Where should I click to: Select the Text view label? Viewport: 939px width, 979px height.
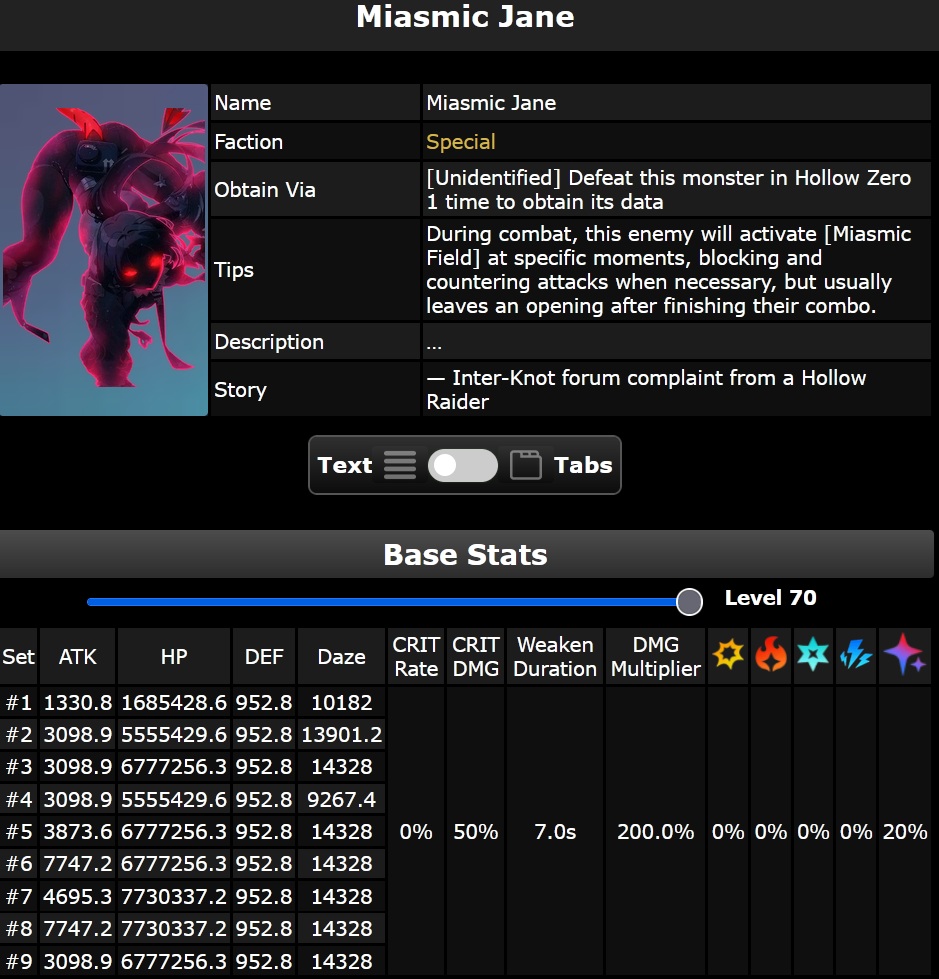pos(345,465)
